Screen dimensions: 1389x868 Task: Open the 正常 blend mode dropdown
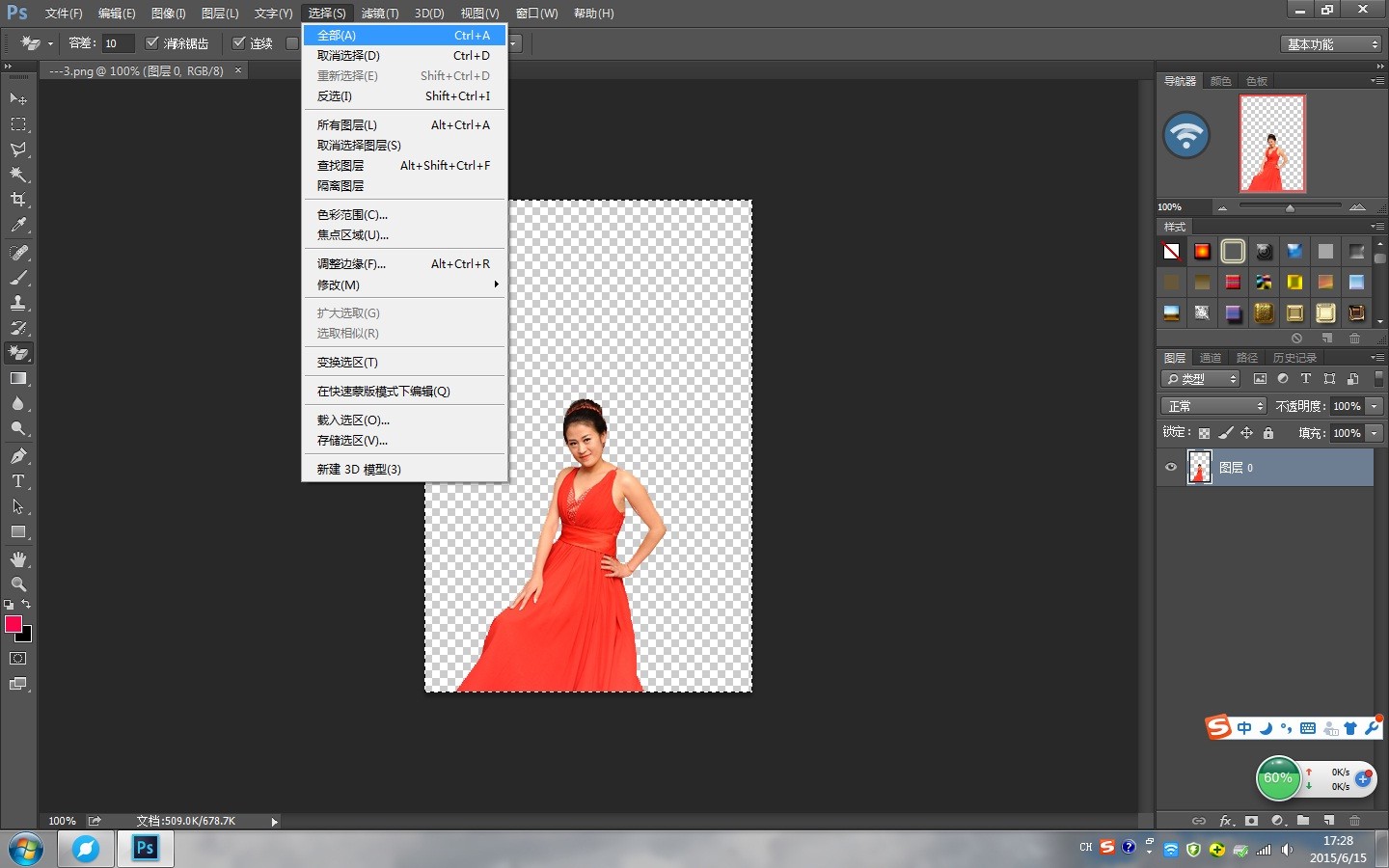point(1213,406)
